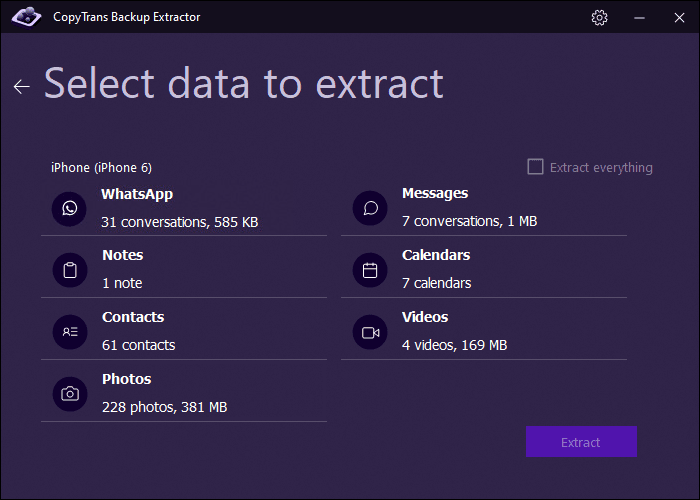The height and width of the screenshot is (500, 700).
Task: Click the Contacts card icon
Action: [x=70, y=332]
